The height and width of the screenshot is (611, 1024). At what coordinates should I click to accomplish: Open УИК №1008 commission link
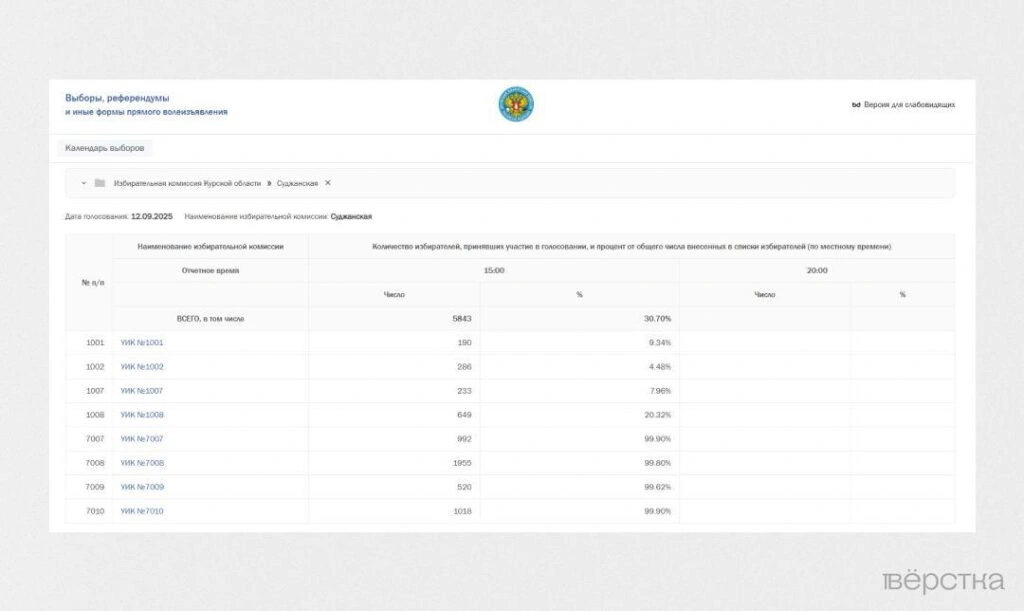(x=142, y=415)
